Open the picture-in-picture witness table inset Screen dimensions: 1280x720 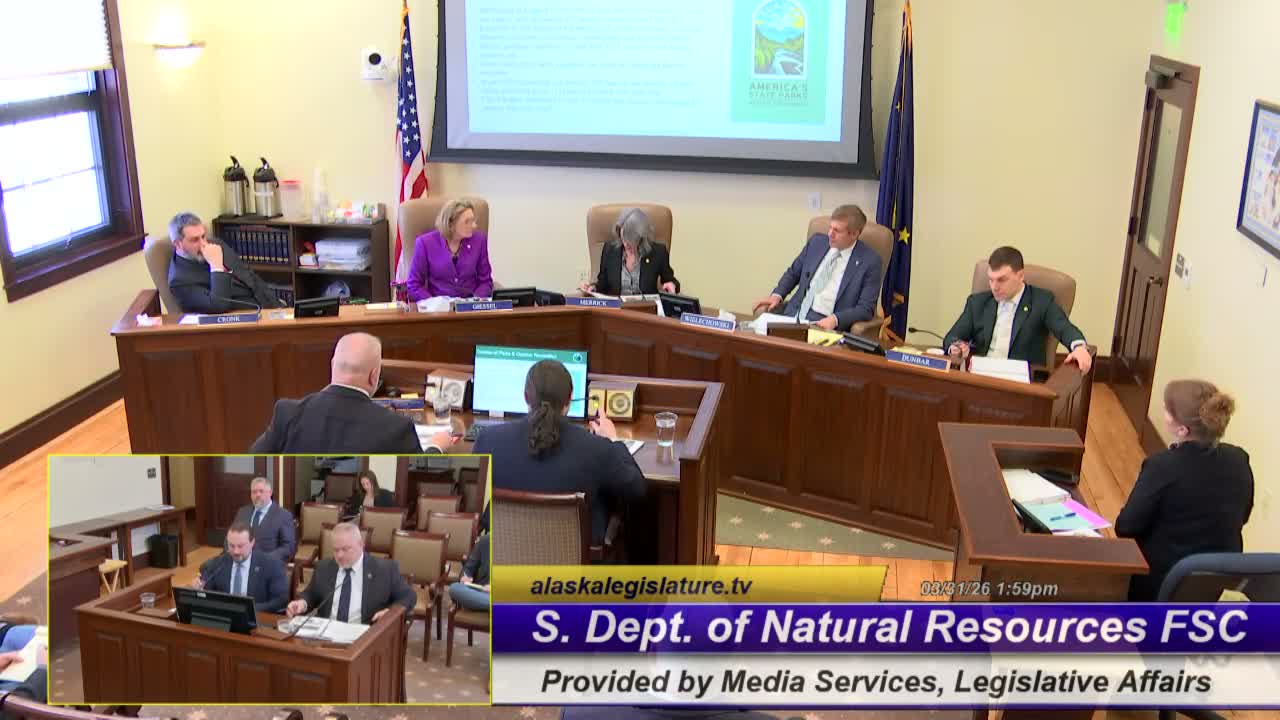coord(269,579)
